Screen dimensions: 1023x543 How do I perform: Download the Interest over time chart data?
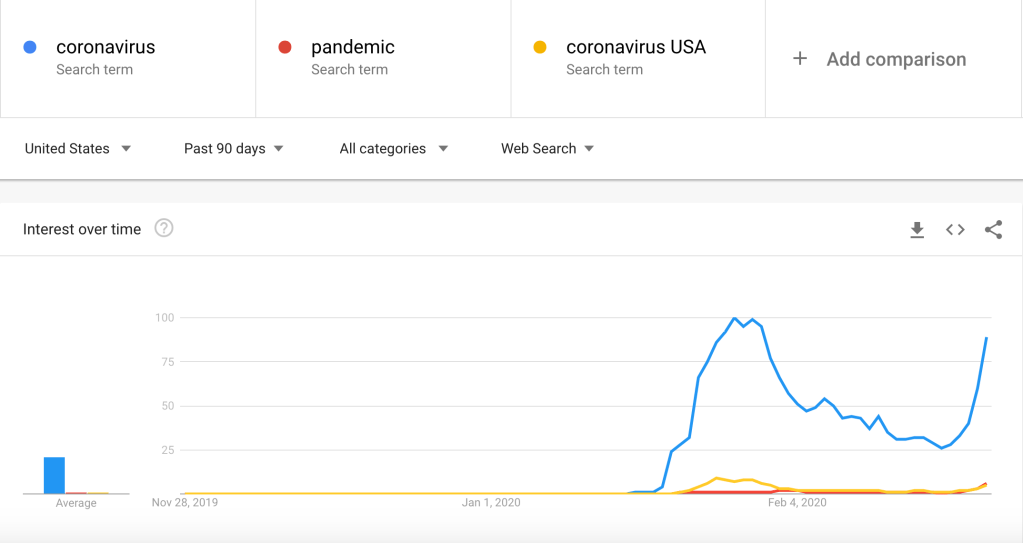(x=917, y=230)
